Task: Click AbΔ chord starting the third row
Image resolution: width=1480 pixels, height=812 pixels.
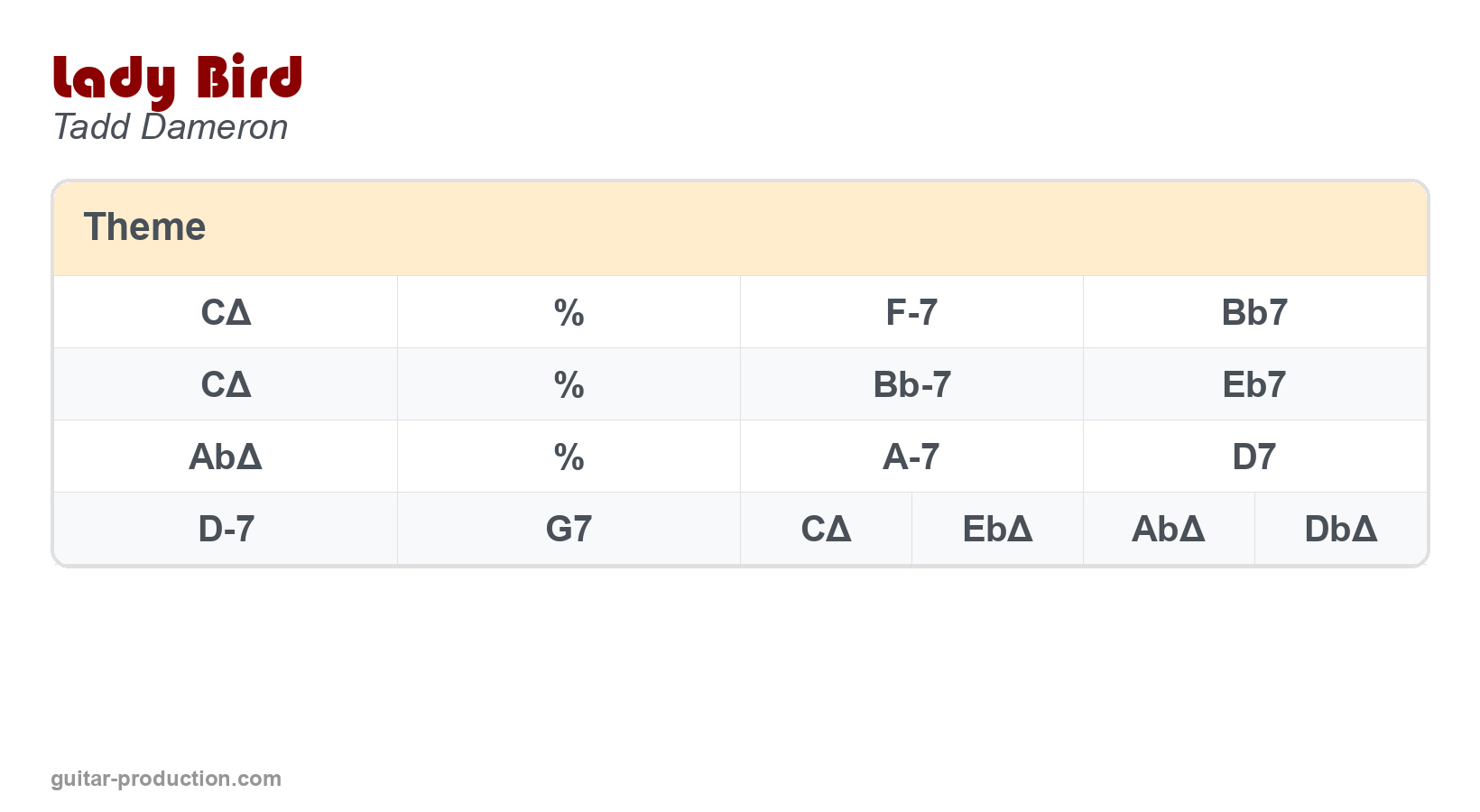Action: (x=226, y=457)
